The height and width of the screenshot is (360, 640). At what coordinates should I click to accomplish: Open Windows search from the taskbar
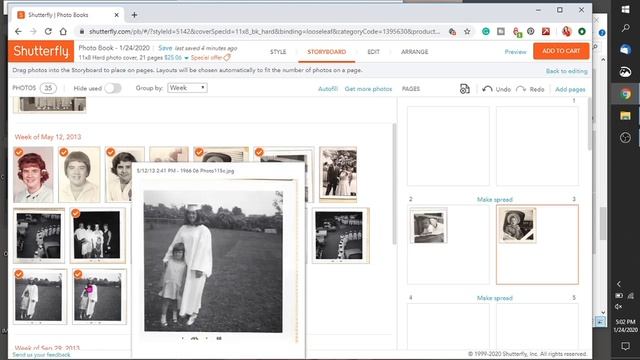[625, 28]
